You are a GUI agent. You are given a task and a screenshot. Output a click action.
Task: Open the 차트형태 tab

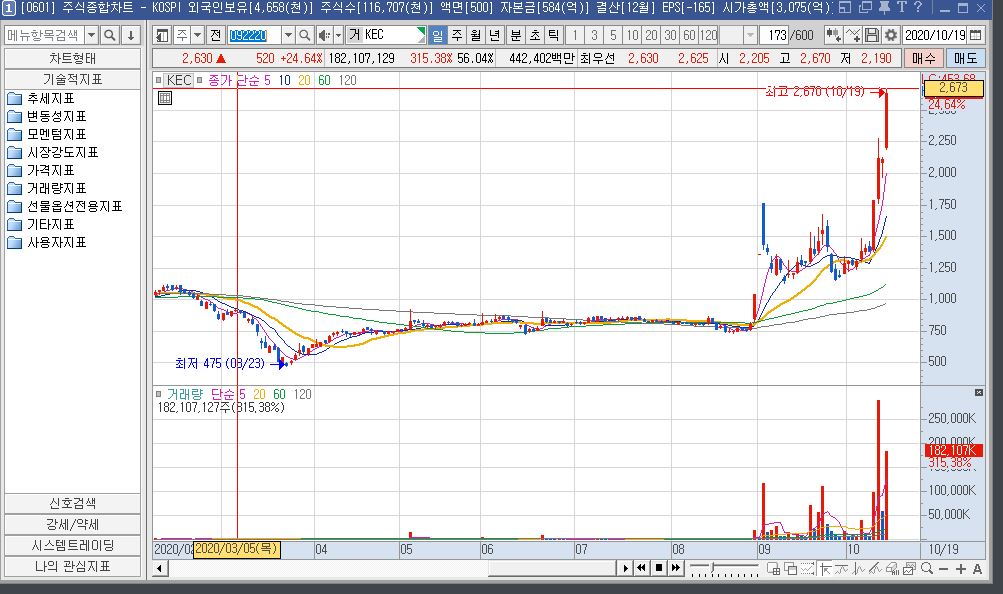tap(72, 58)
